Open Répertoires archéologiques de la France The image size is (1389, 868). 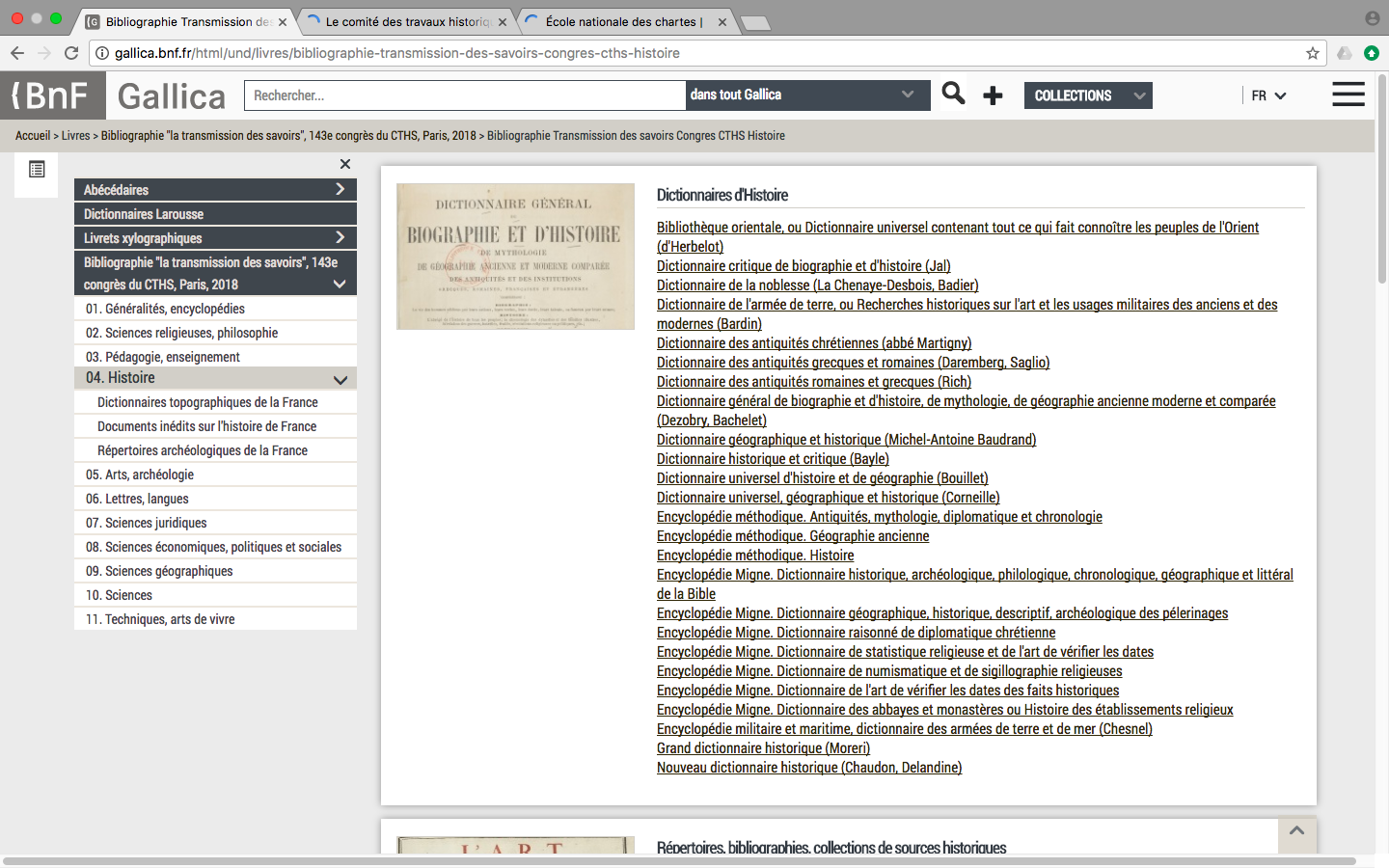tap(215, 450)
